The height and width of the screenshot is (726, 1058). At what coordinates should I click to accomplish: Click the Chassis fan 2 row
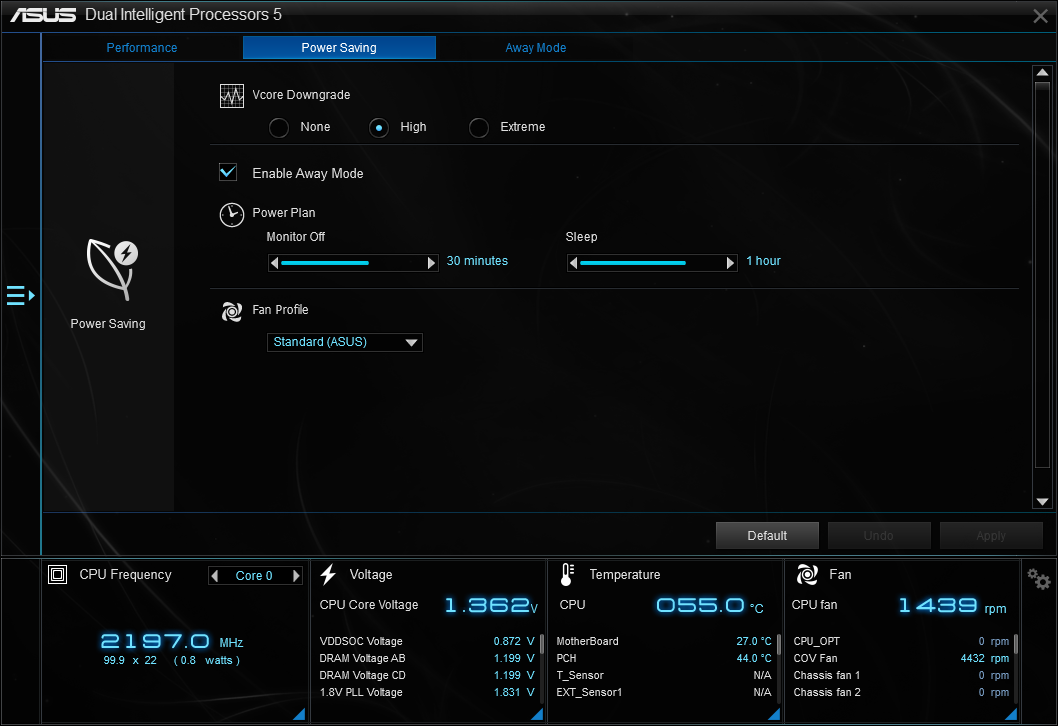coord(901,692)
